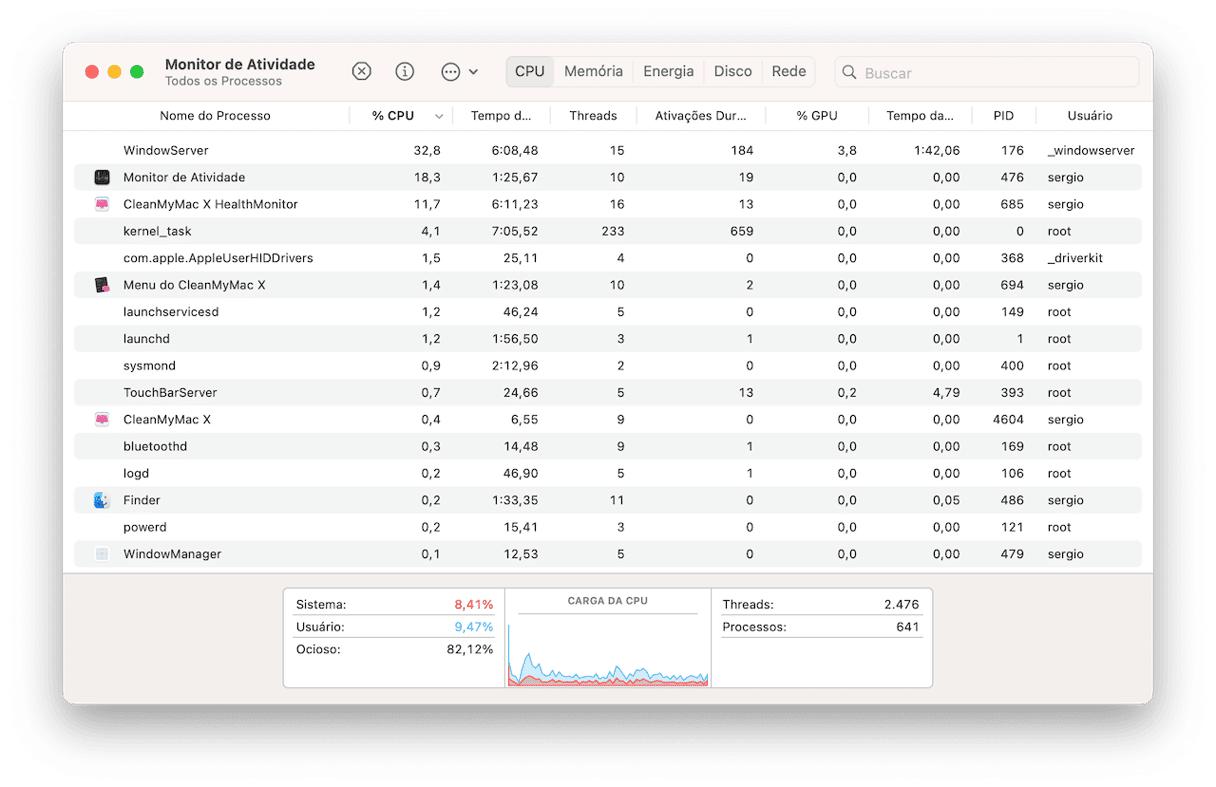Click the Todos os Processos subtitle
Image resolution: width=1216 pixels, height=787 pixels.
pyautogui.click(x=224, y=82)
